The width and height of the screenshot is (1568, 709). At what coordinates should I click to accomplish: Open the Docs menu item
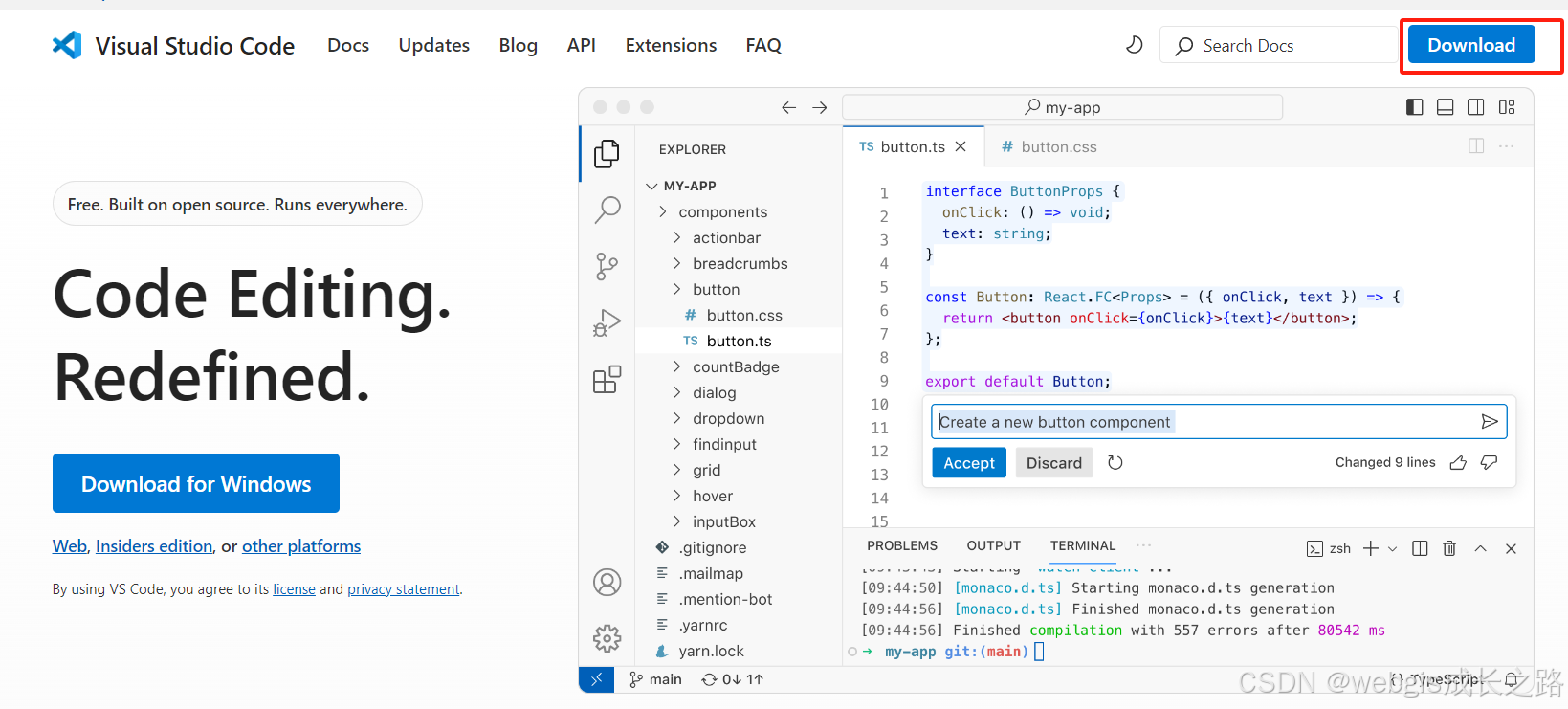tap(348, 45)
